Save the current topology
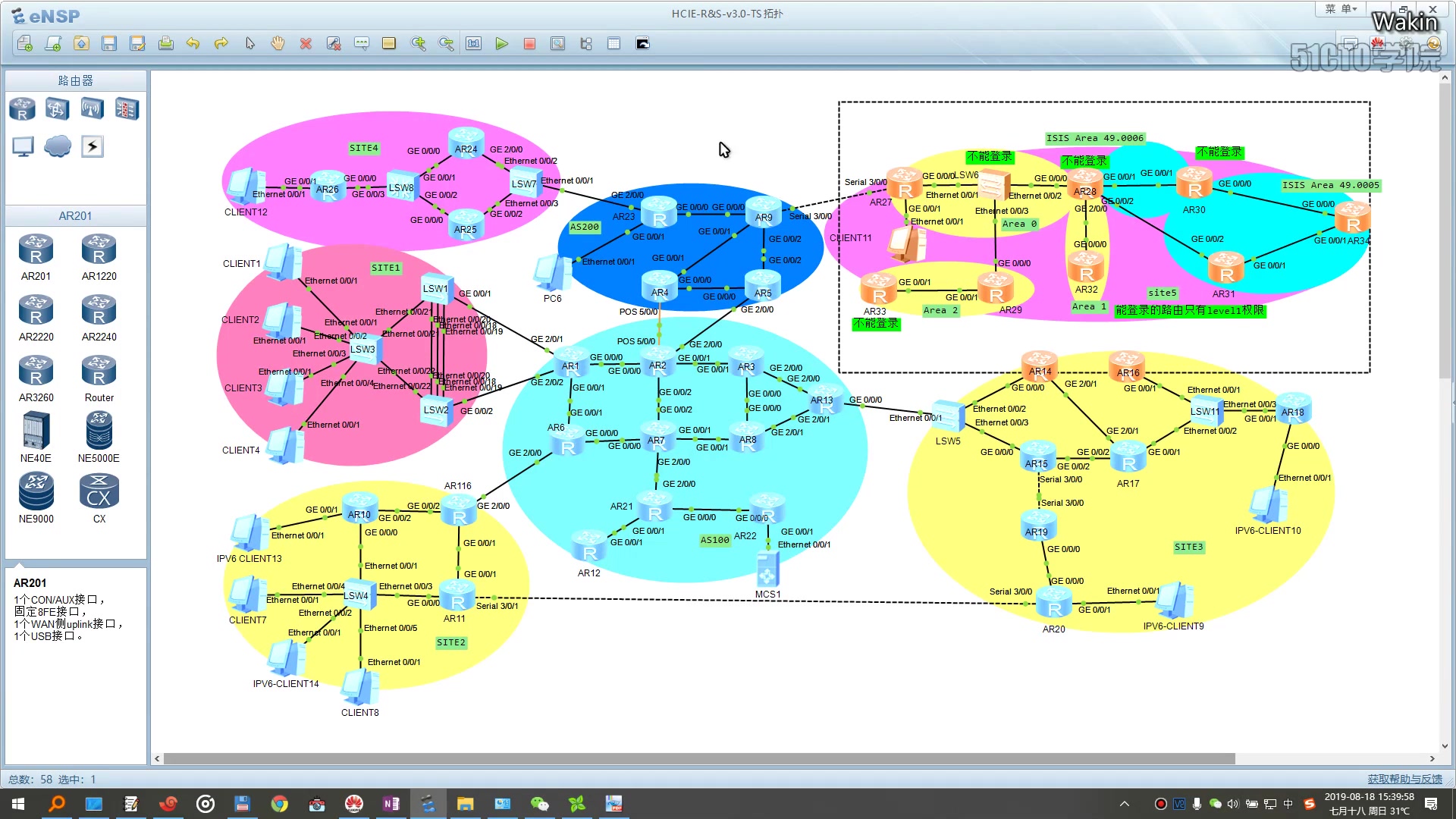 [x=109, y=44]
